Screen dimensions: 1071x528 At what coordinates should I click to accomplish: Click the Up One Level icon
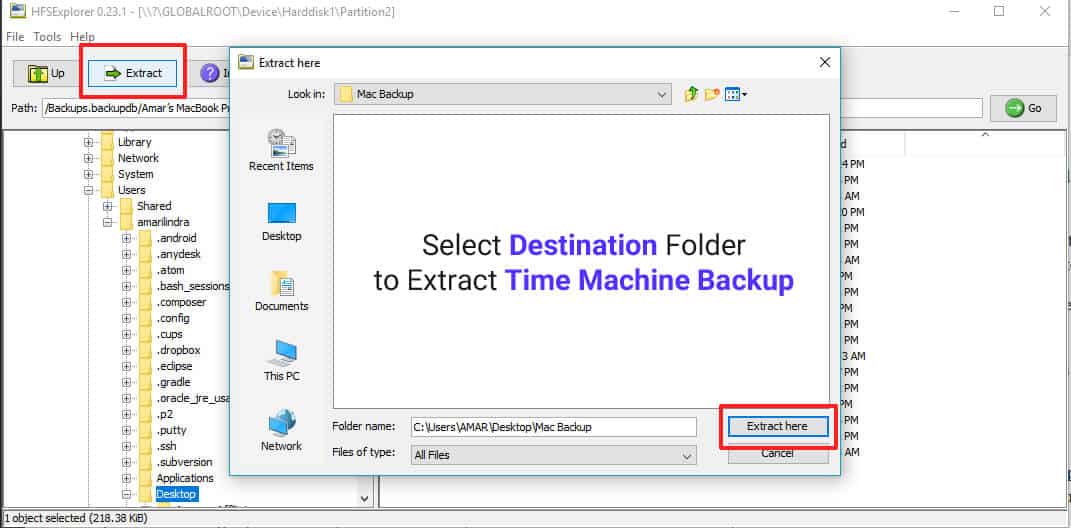(x=691, y=94)
